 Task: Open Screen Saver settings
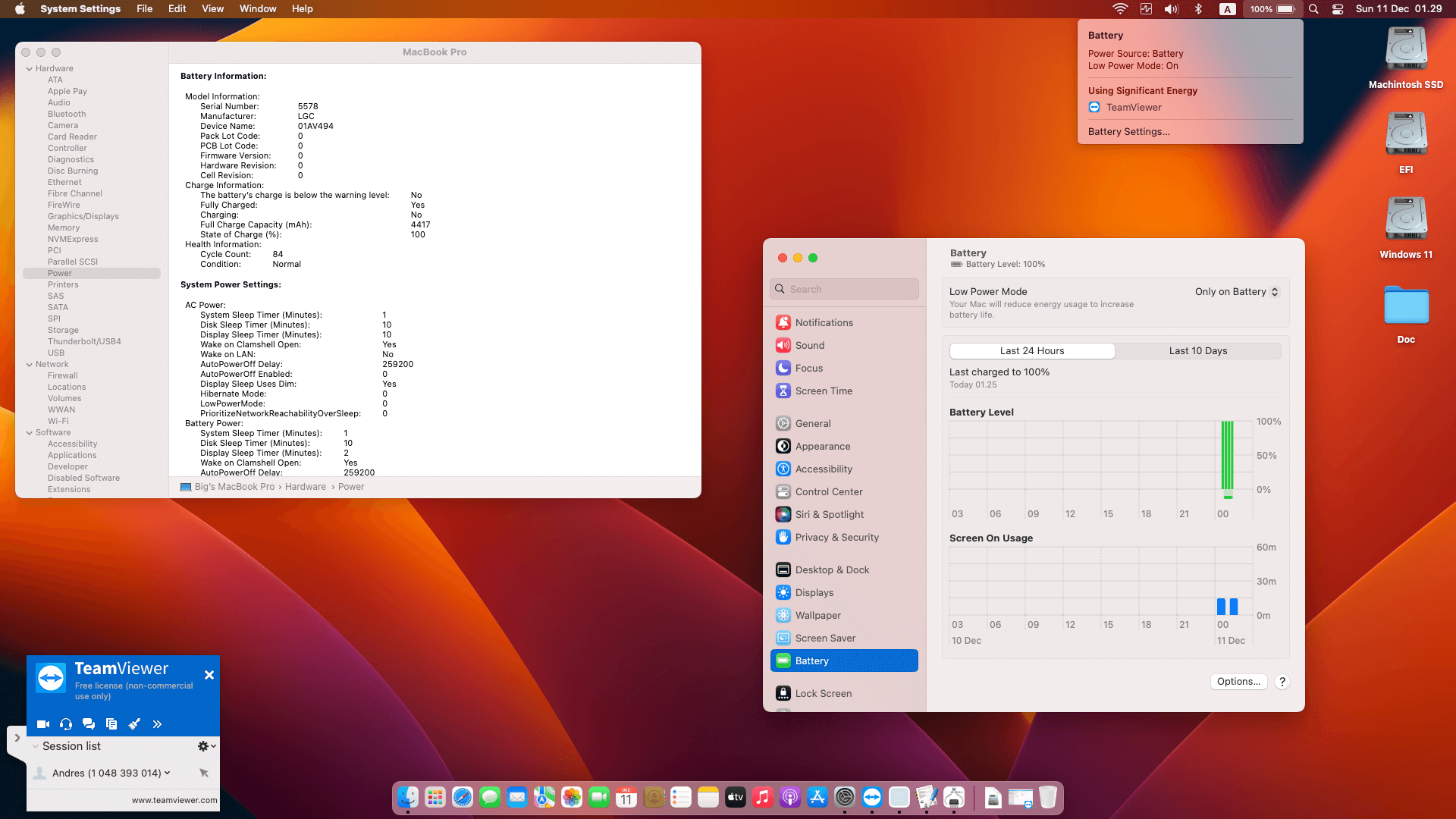click(844, 638)
